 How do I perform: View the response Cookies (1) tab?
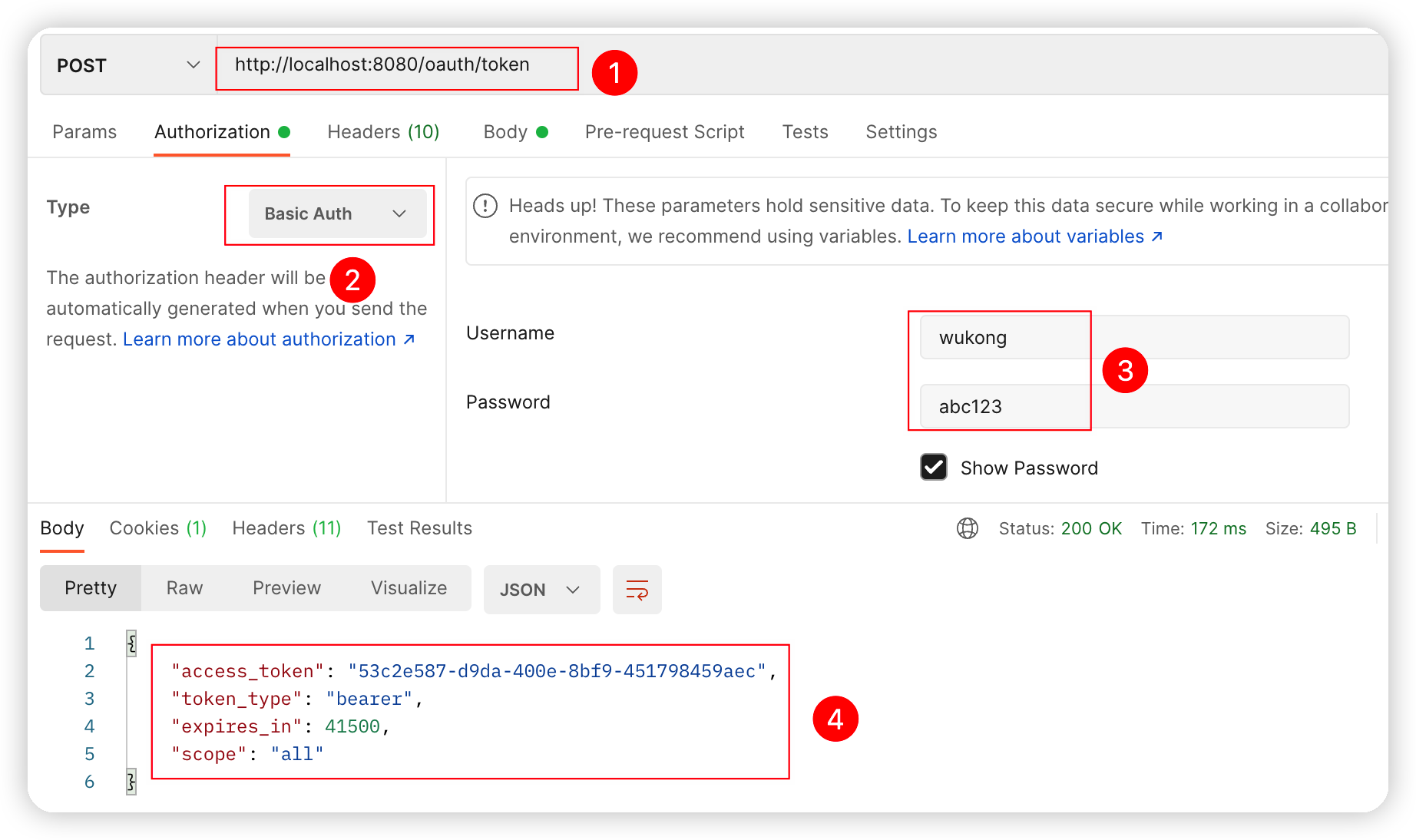coord(157,528)
